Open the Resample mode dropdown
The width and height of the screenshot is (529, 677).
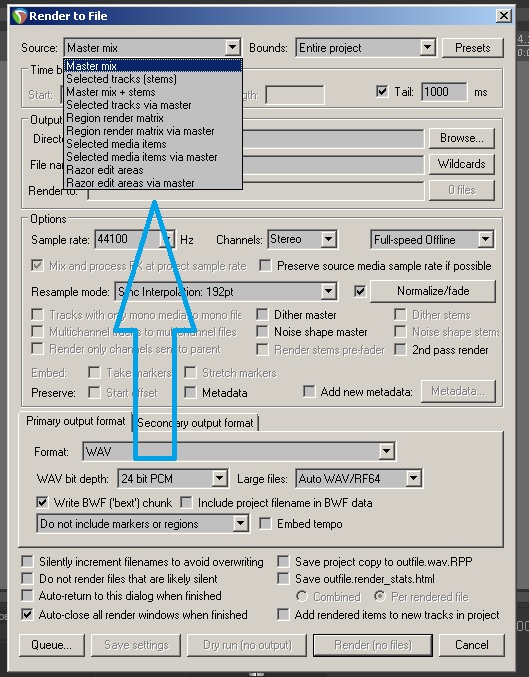(x=226, y=292)
